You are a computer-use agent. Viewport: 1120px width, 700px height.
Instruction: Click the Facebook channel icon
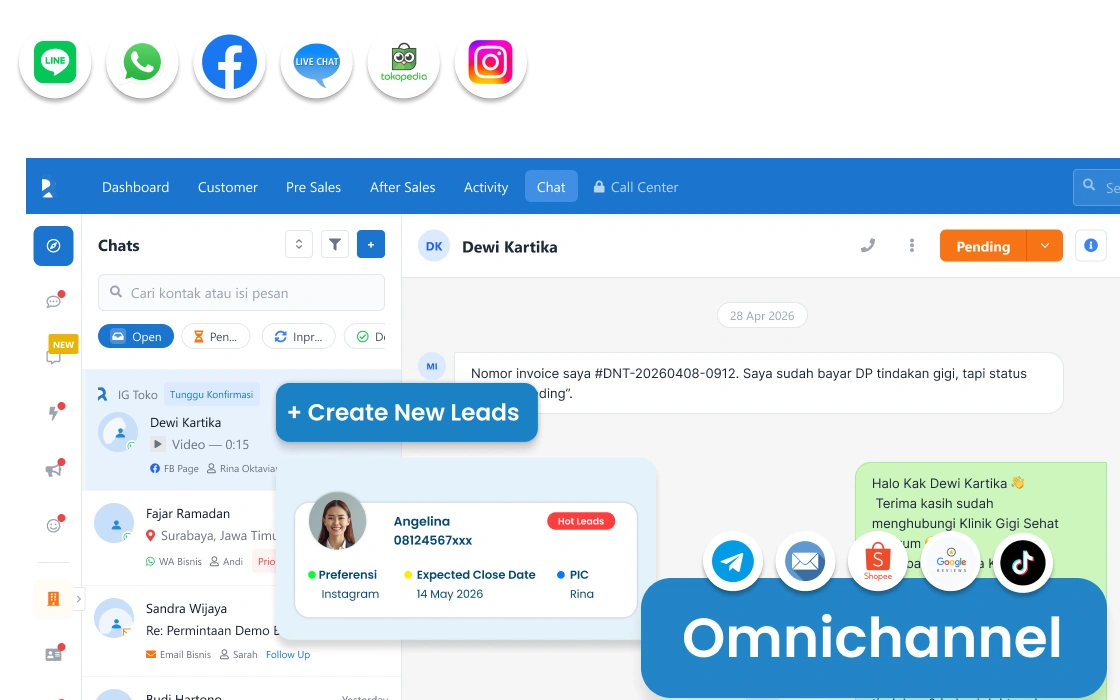229,62
